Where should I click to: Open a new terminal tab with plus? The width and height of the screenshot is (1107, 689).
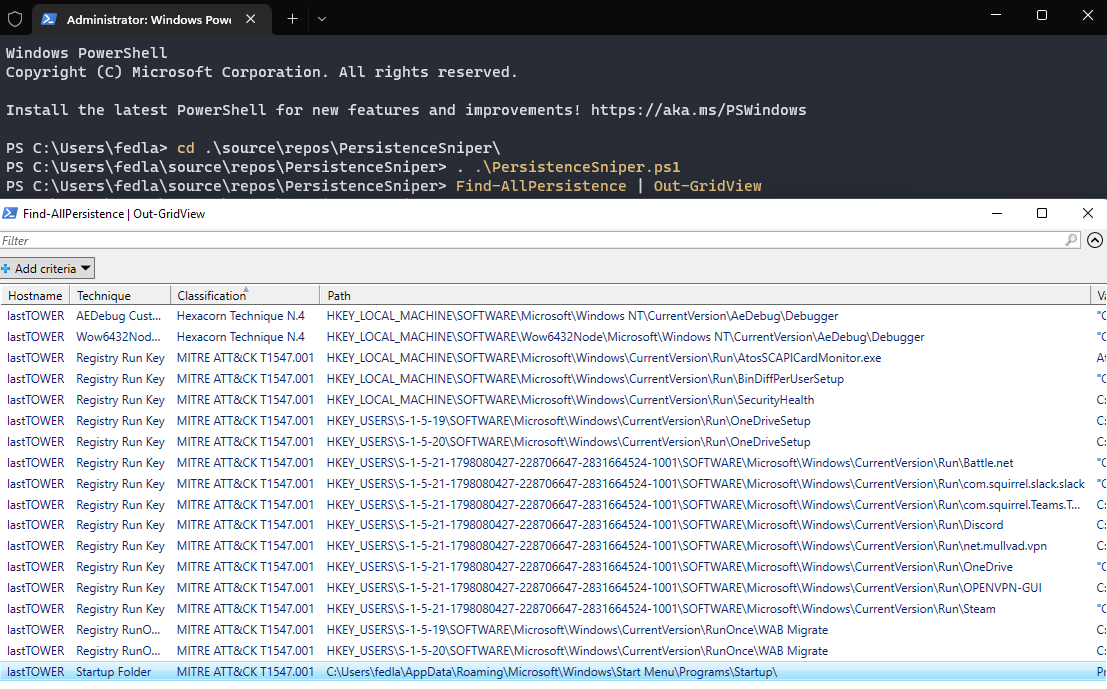292,19
